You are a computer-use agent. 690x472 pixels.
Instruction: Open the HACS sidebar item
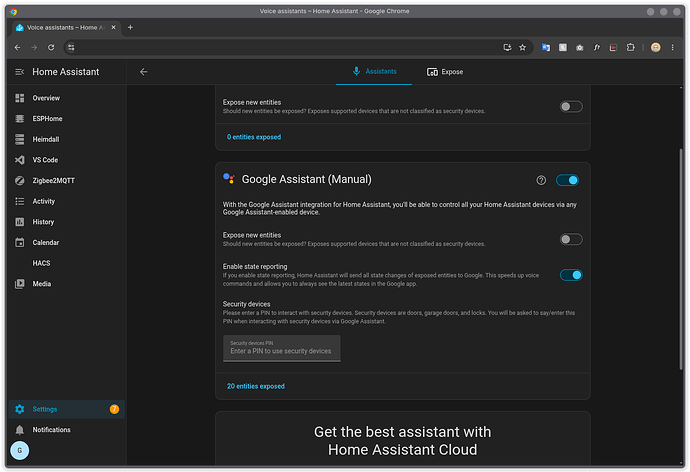point(66,263)
